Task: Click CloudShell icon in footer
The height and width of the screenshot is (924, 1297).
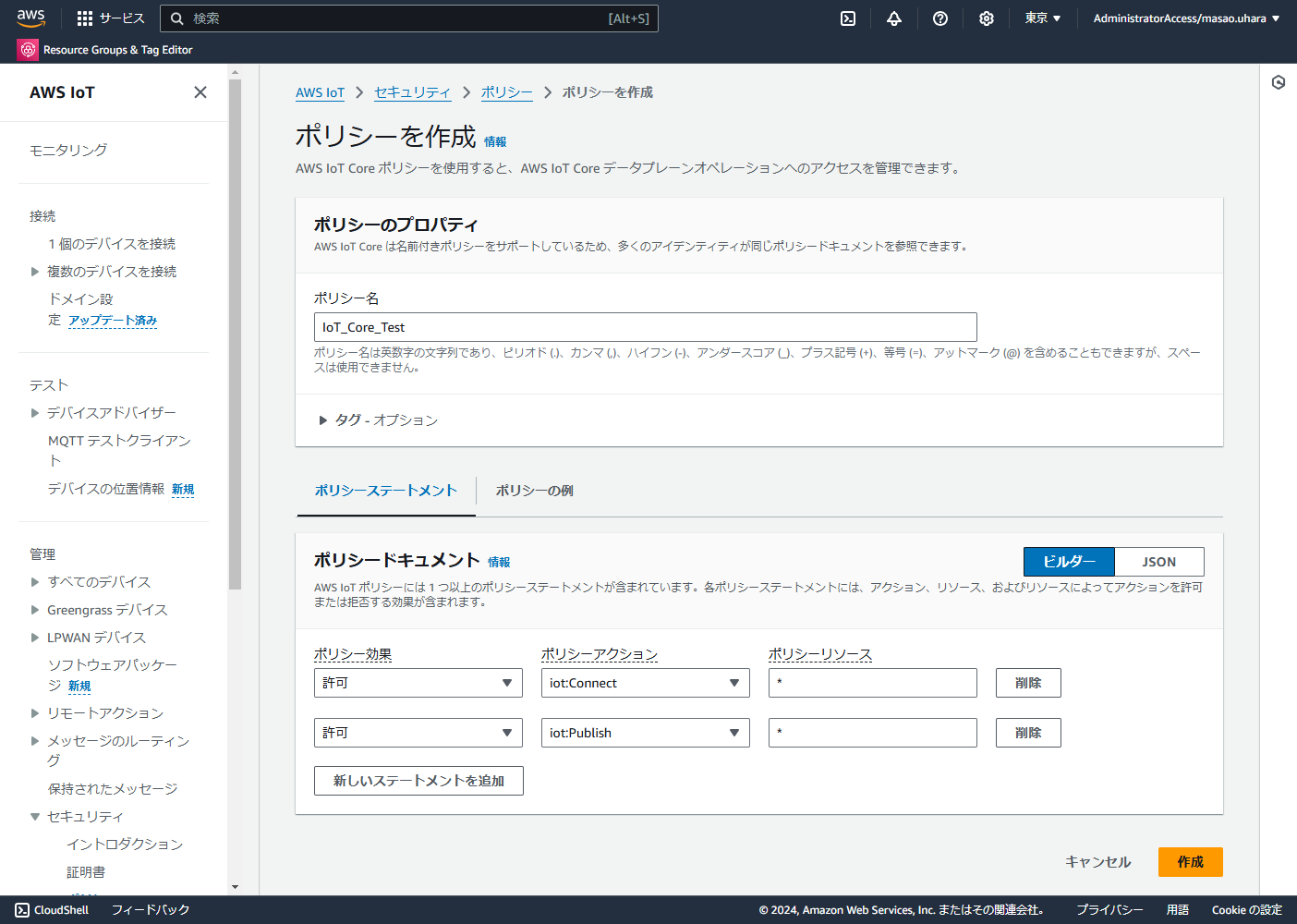Action: coord(22,910)
